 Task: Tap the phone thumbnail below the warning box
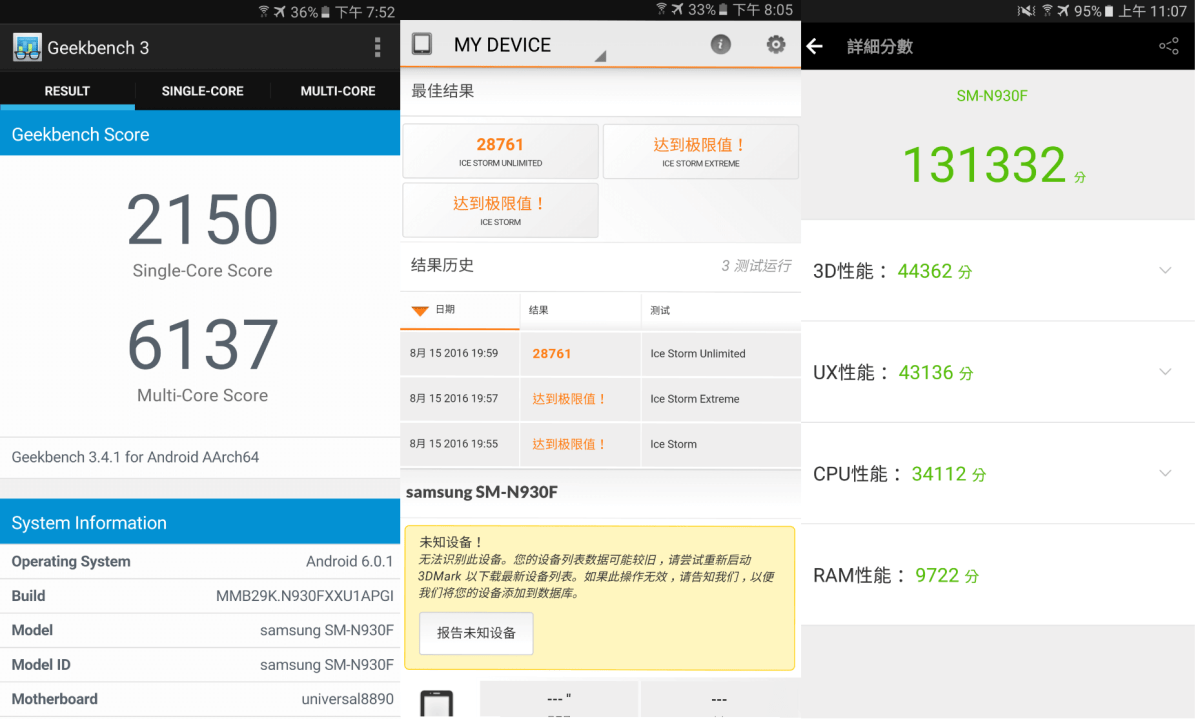437,703
